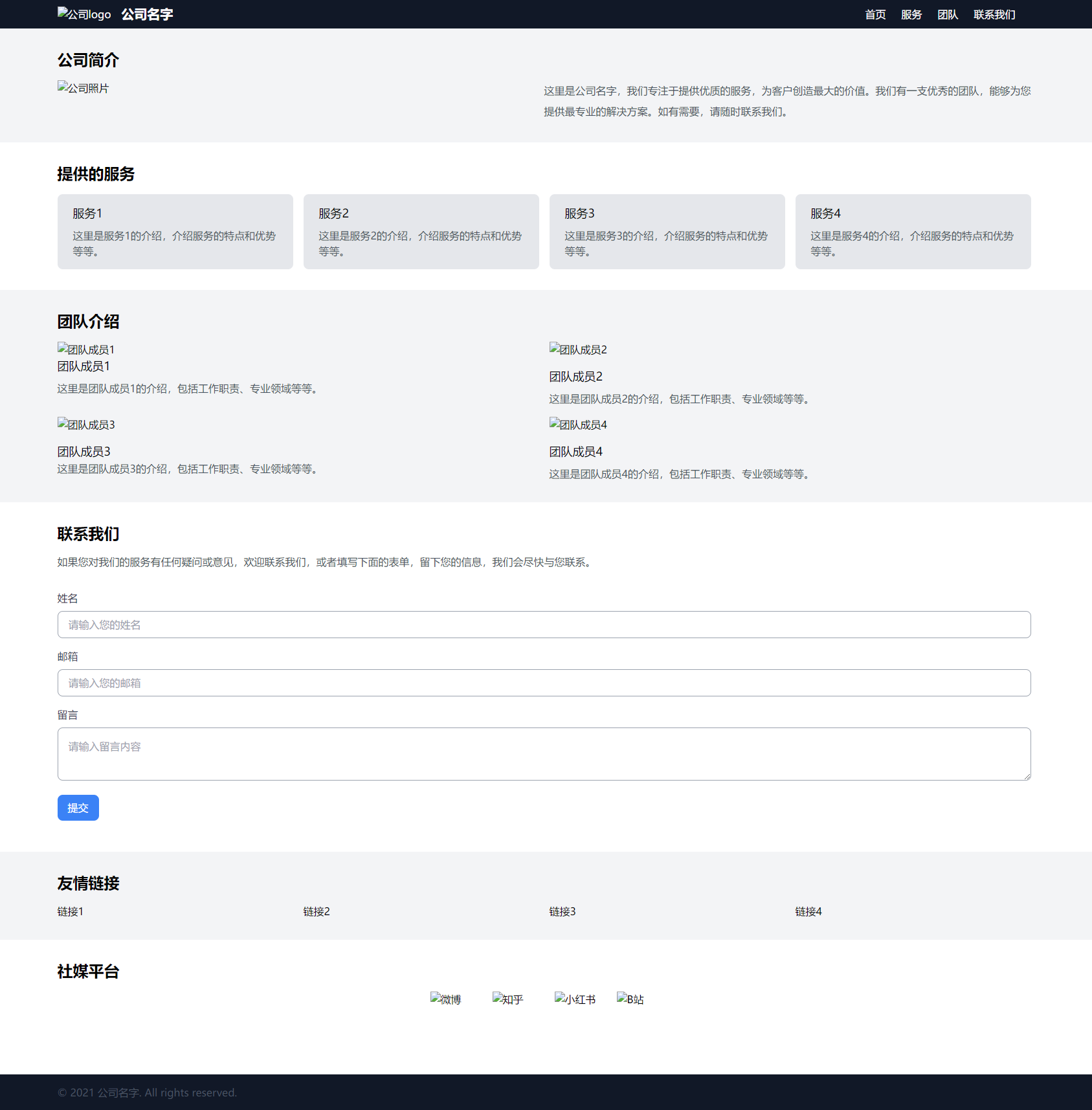This screenshot has width=1092, height=1110.
Task: Select the 服务2 service card
Action: 421,232
